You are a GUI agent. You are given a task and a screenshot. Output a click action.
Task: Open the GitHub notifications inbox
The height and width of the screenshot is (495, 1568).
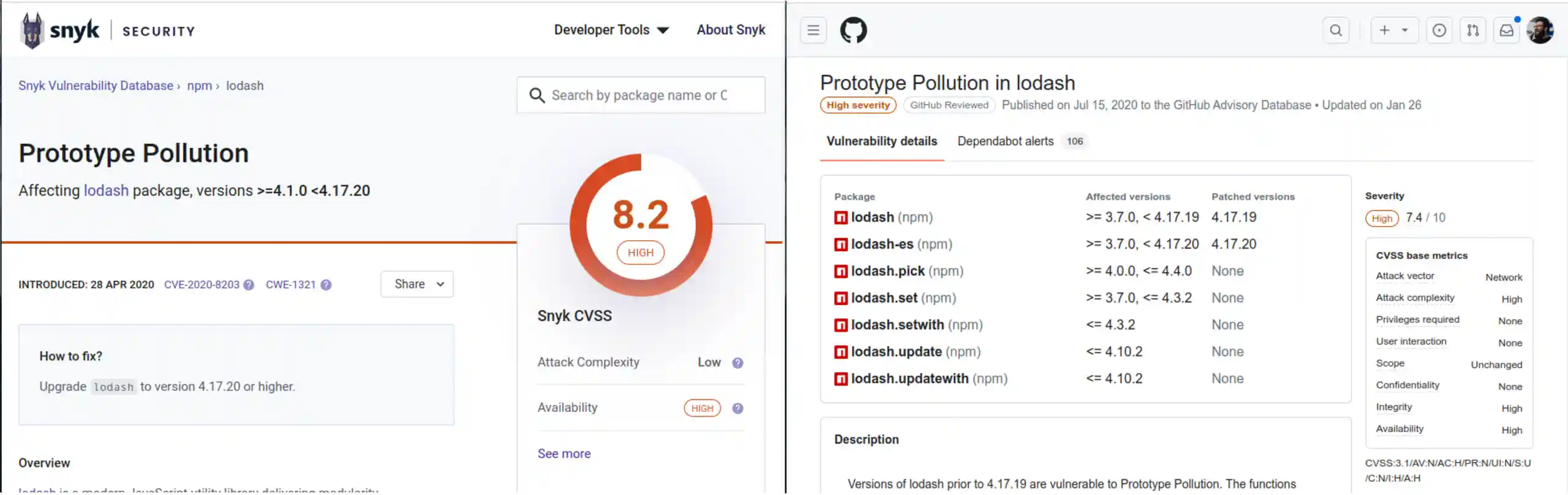[x=1507, y=31]
